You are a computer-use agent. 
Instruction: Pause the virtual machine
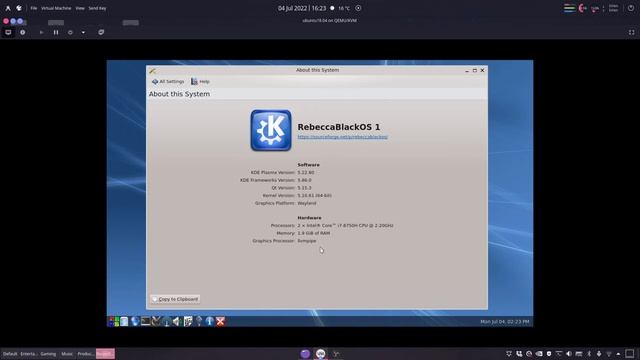tap(56, 32)
